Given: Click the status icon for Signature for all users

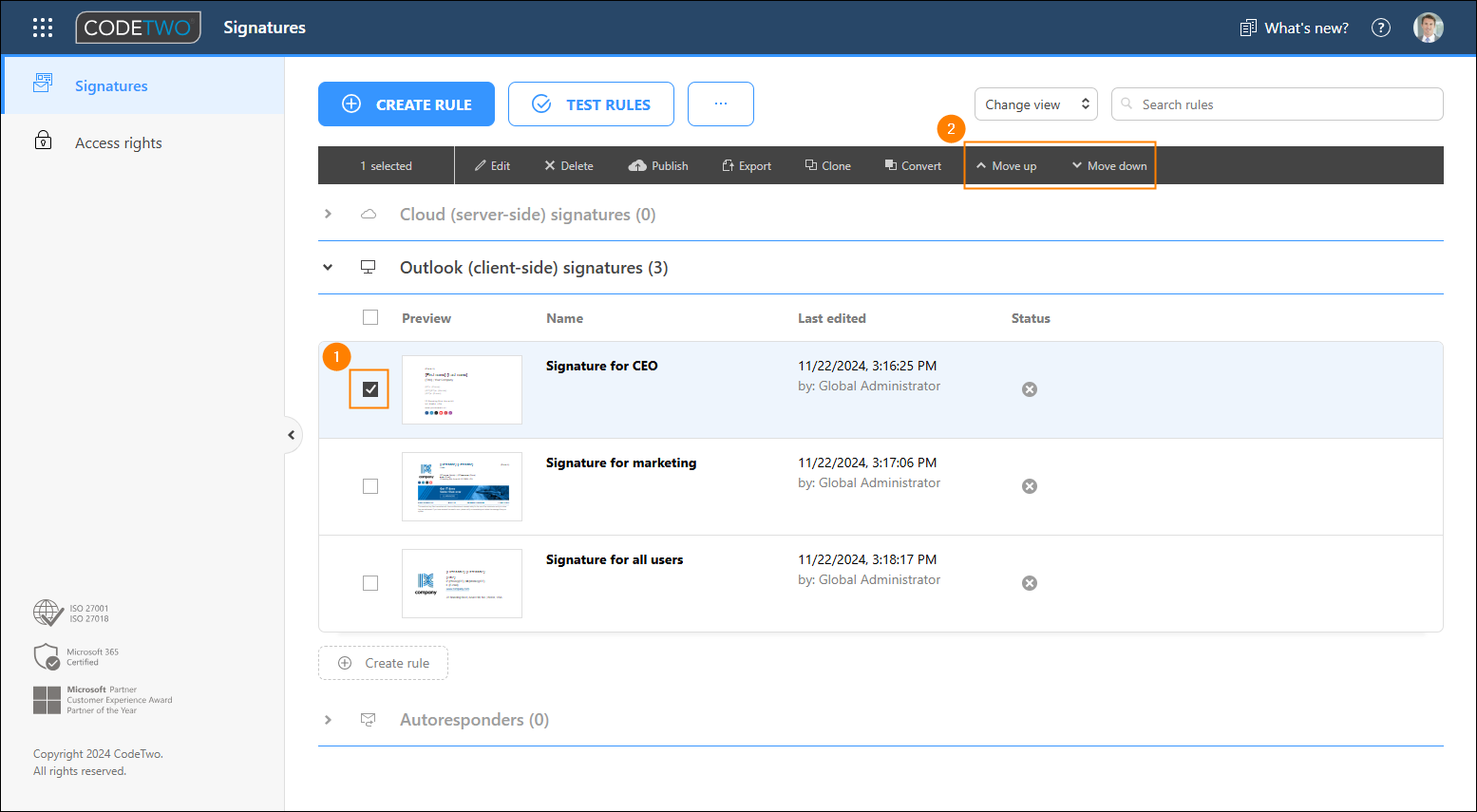Looking at the screenshot, I should coord(1030,583).
